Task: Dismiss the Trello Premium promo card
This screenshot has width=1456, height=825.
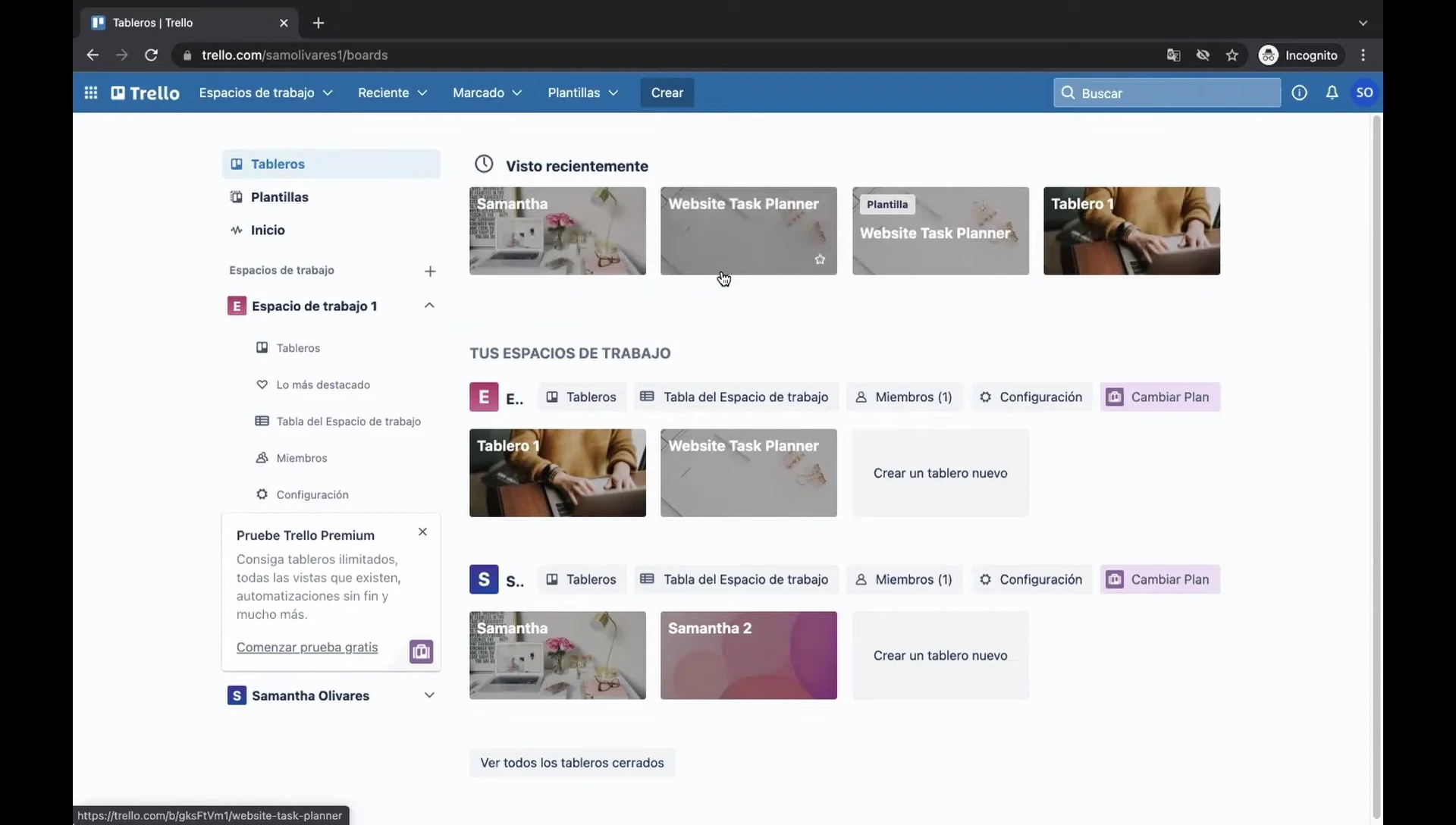Action: point(422,532)
